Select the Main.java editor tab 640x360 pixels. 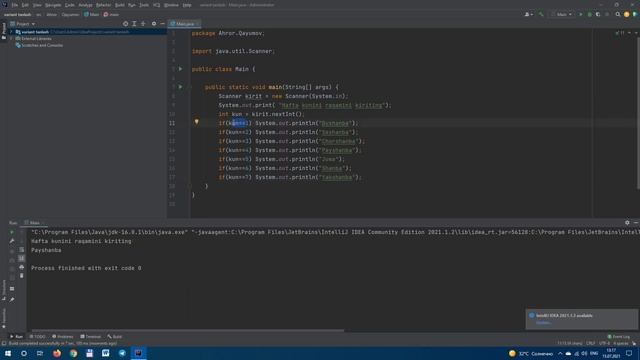pos(184,24)
